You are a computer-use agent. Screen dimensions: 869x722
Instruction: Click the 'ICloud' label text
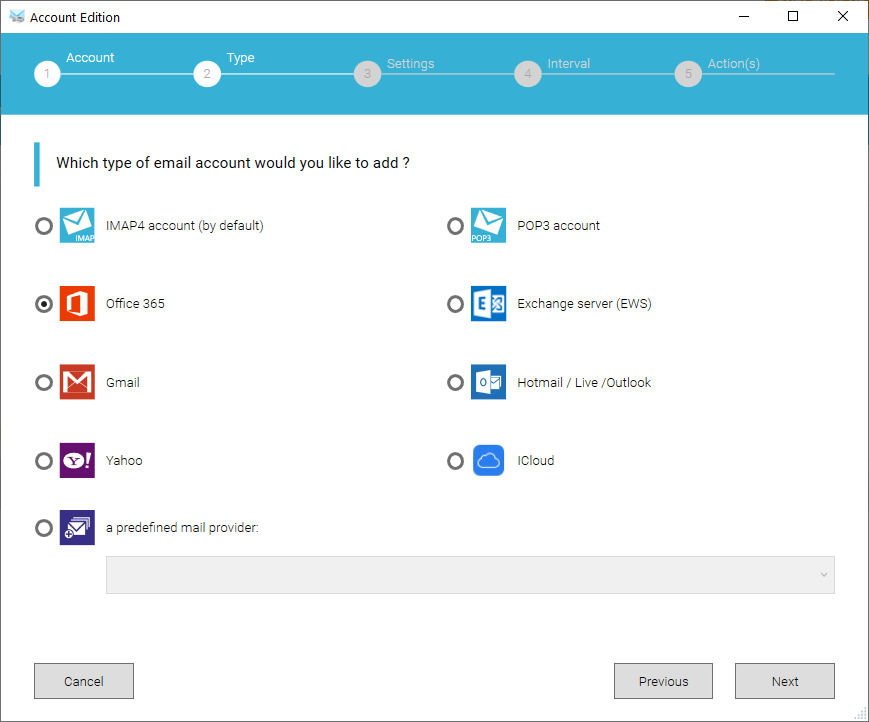(x=535, y=460)
